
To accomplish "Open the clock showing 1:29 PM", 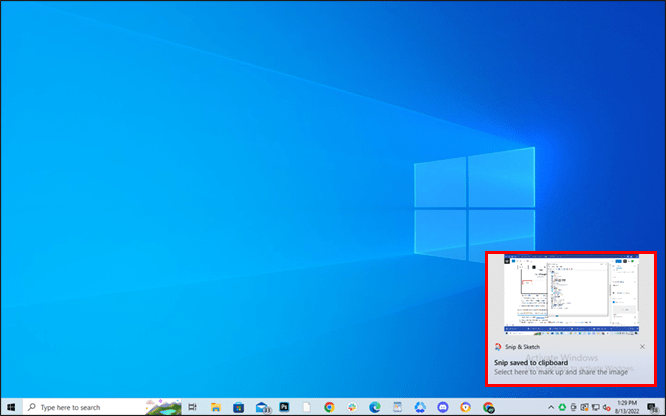I will click(627, 407).
